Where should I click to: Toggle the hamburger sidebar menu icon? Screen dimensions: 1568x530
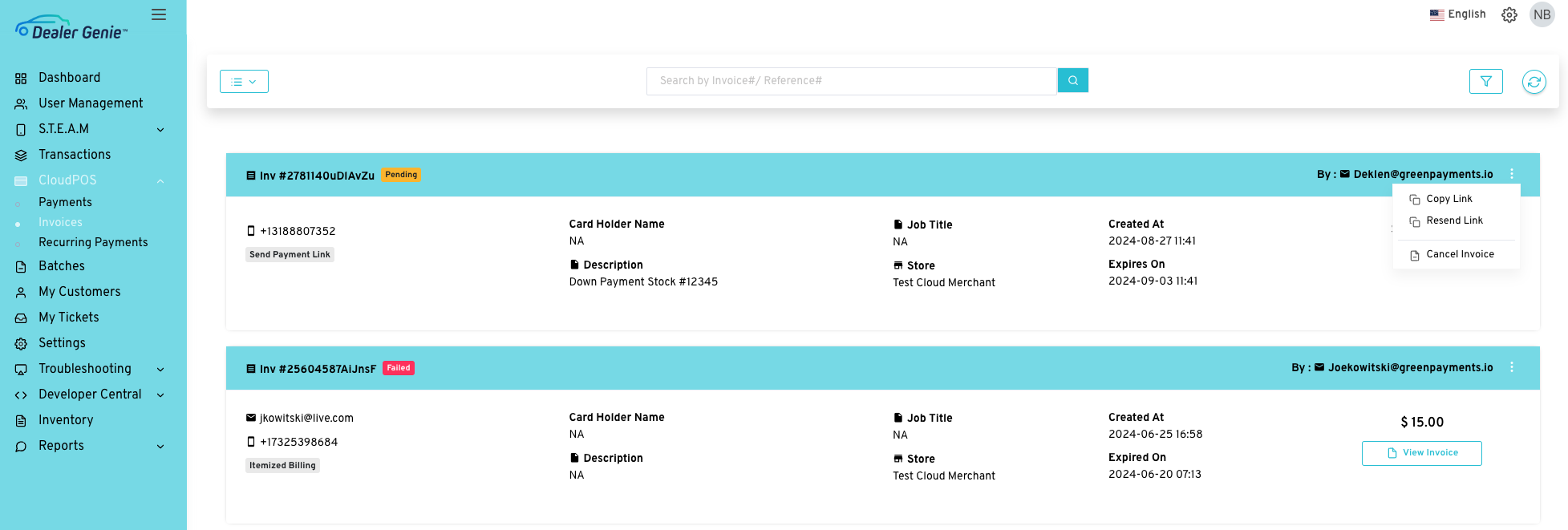coord(159,14)
